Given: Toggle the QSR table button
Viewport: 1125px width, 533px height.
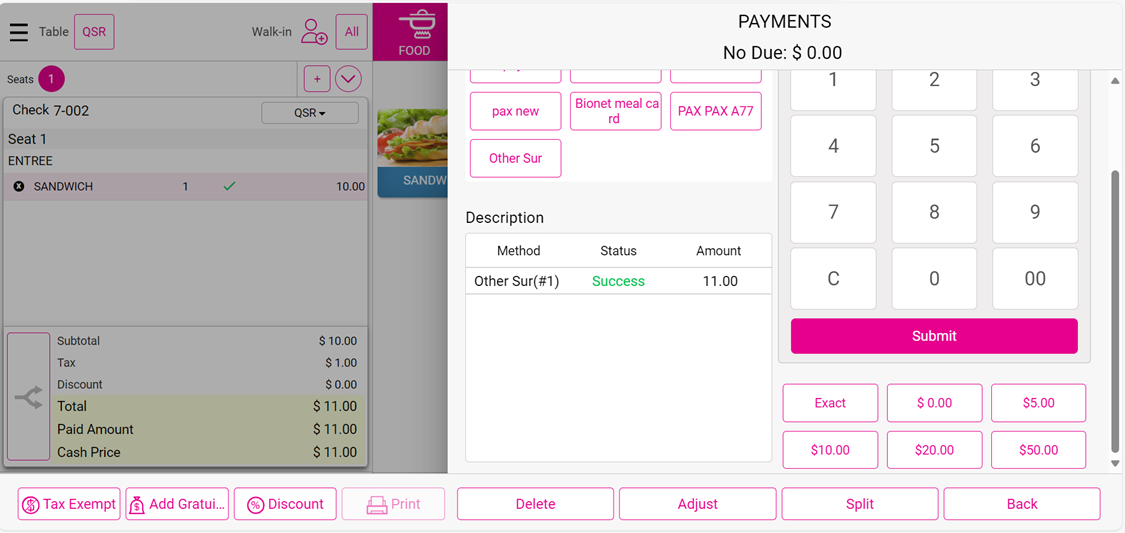Looking at the screenshot, I should 94,32.
